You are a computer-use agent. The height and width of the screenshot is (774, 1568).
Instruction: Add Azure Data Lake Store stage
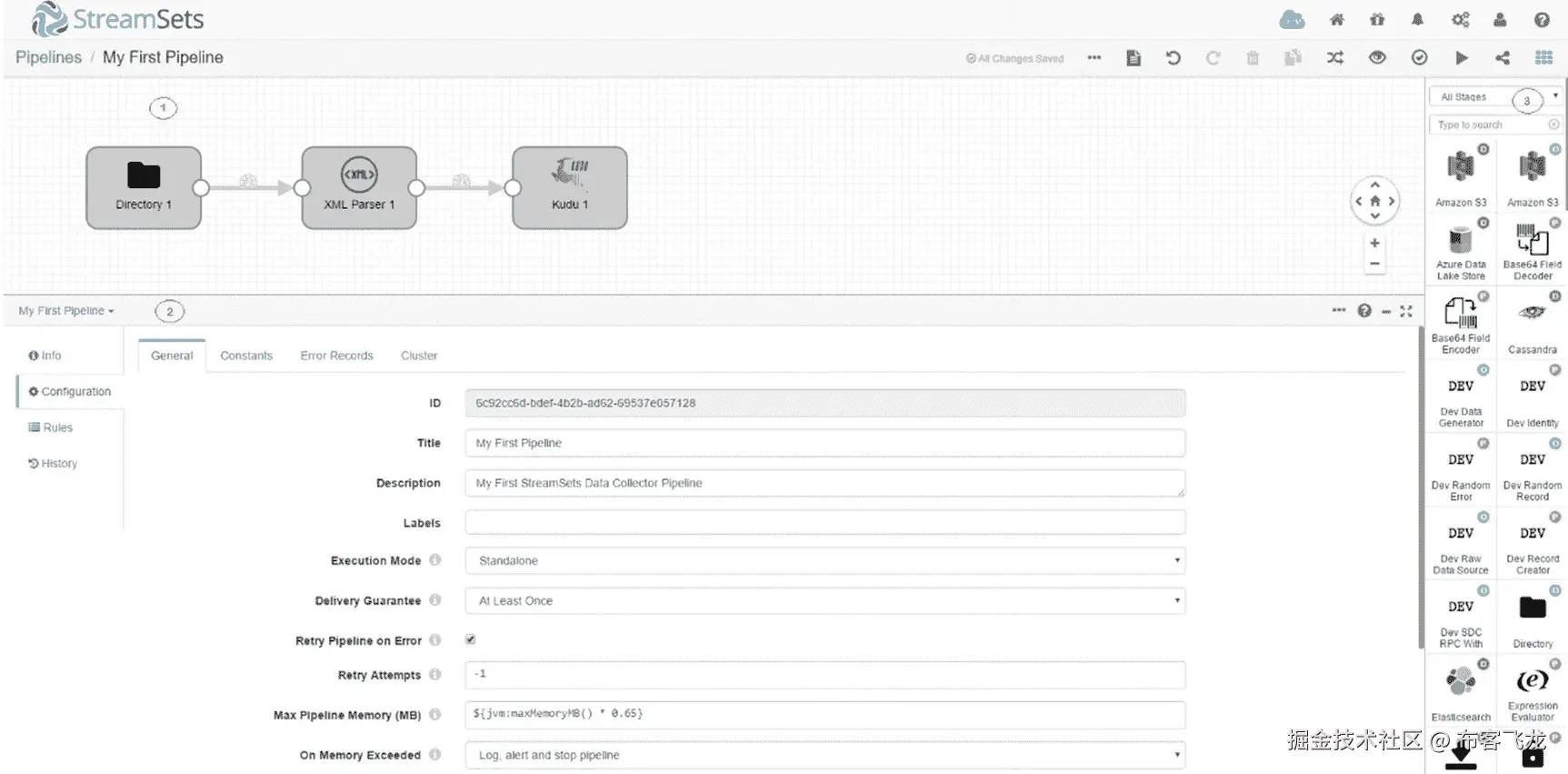pyautogui.click(x=1461, y=252)
